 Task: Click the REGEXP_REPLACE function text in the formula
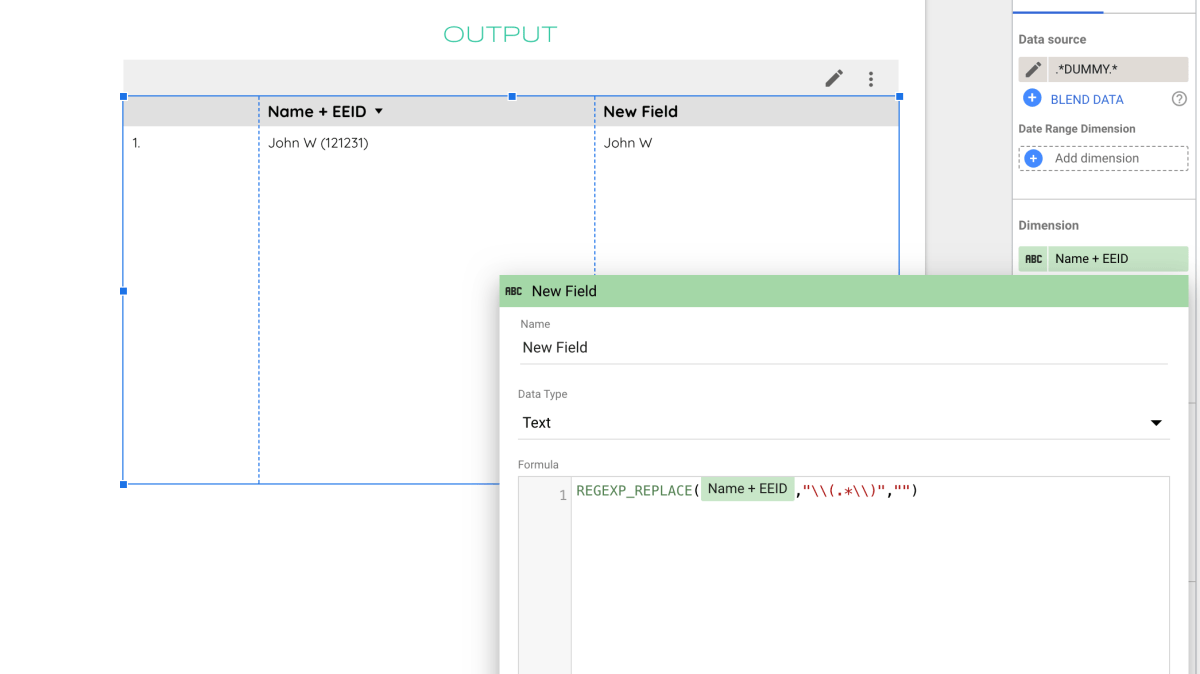pyautogui.click(x=634, y=491)
